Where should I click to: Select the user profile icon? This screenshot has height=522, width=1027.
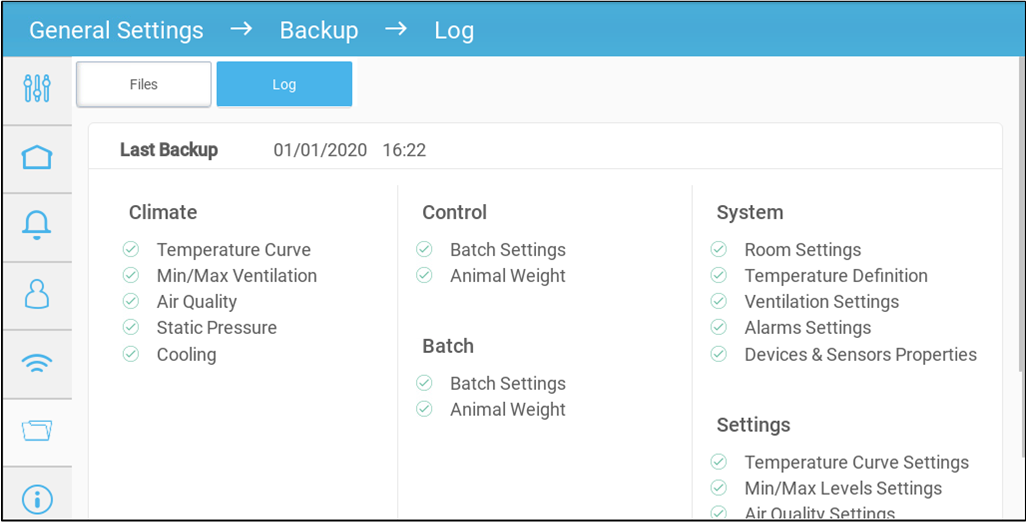[37, 295]
